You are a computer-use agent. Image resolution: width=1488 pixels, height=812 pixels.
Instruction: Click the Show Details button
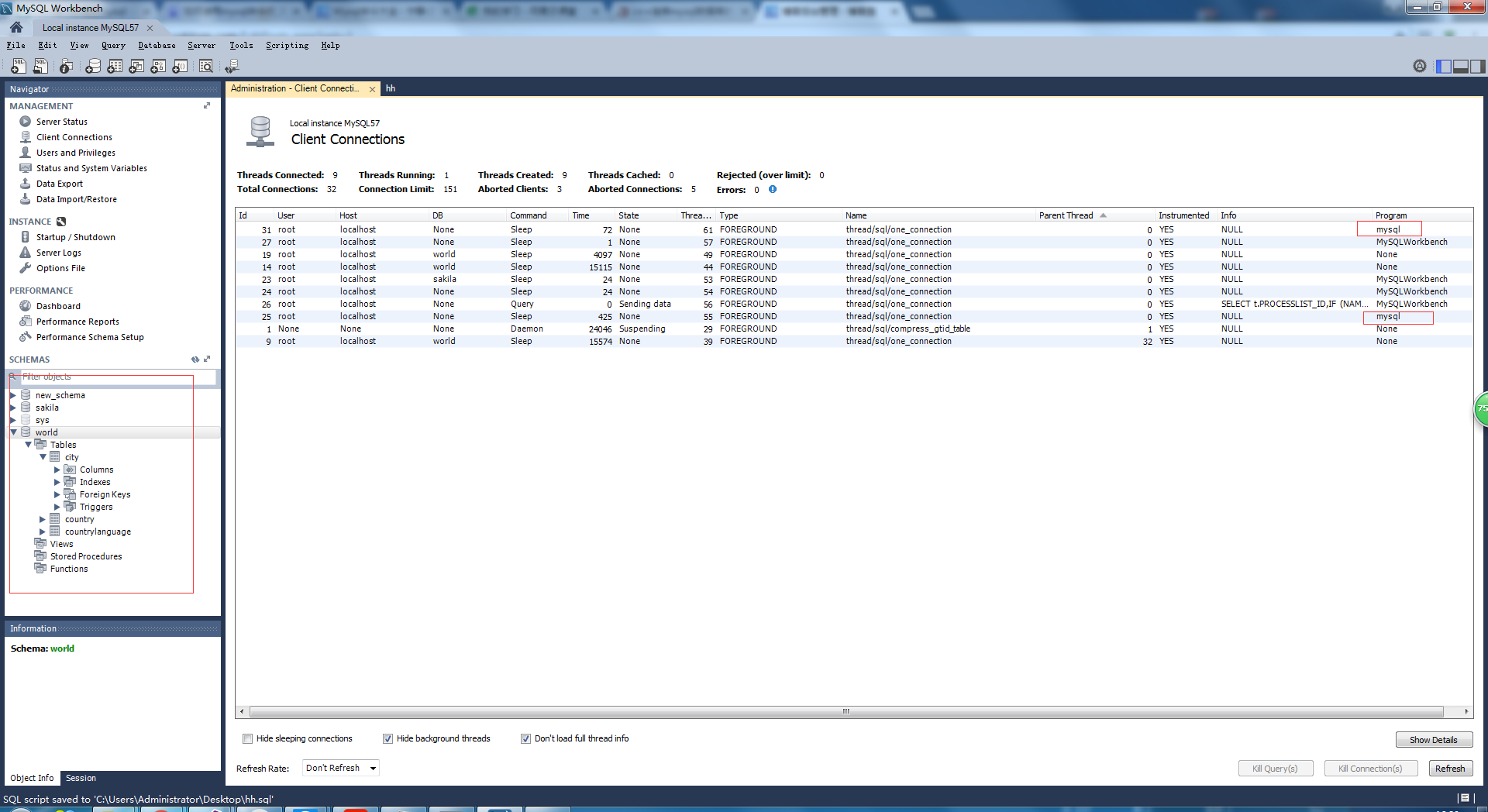[1434, 740]
